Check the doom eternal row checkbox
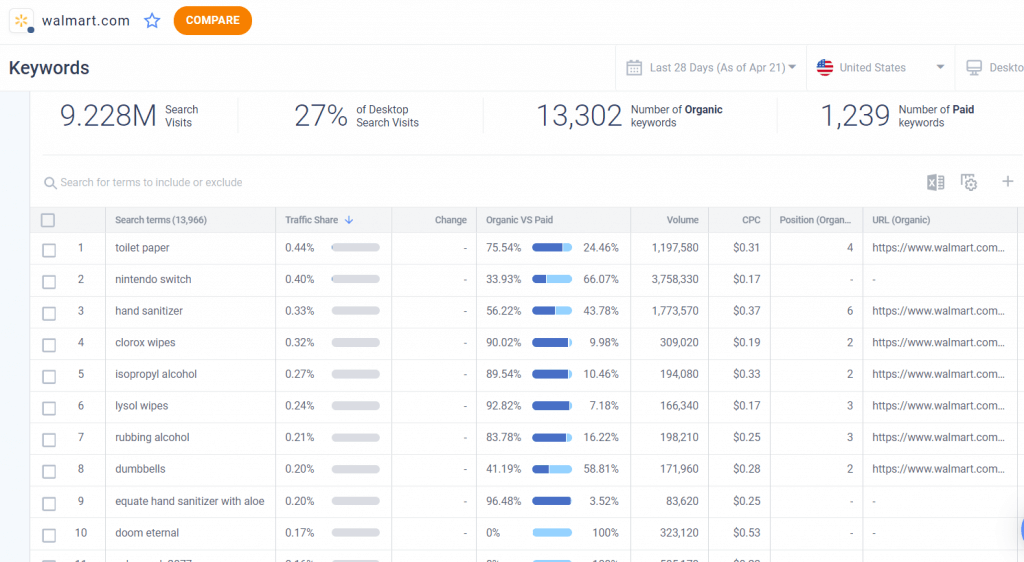This screenshot has height=562, width=1024. point(49,535)
